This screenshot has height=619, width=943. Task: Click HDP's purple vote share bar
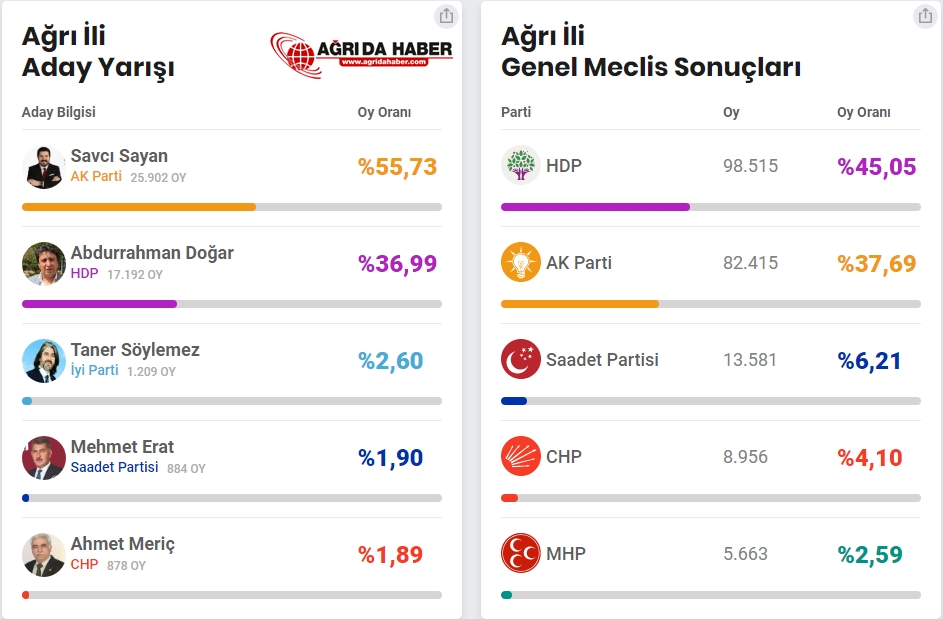(x=595, y=207)
